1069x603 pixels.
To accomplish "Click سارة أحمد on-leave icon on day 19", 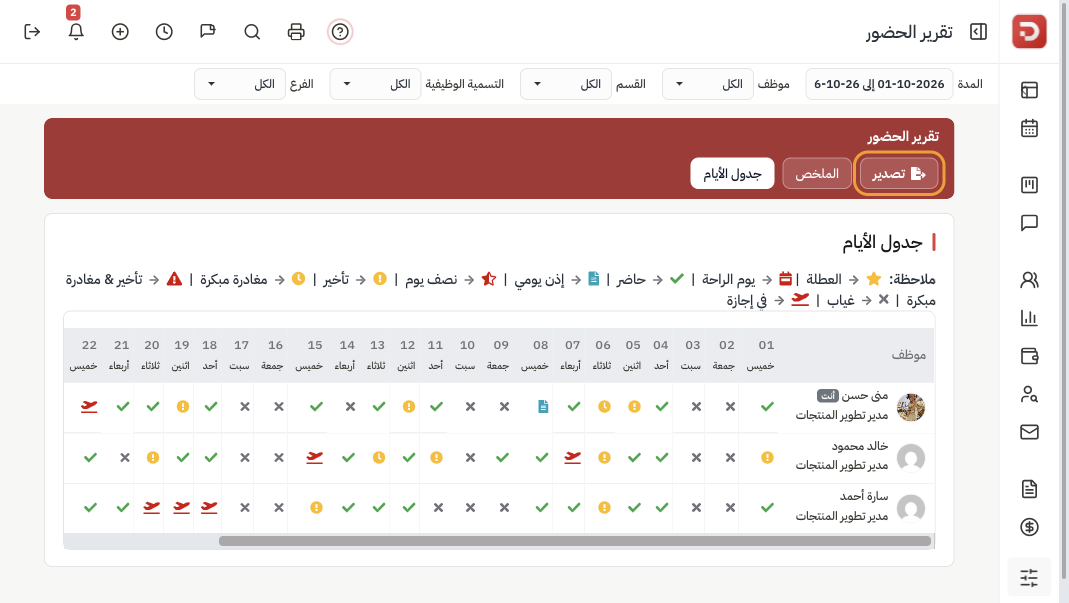I will point(181,508).
